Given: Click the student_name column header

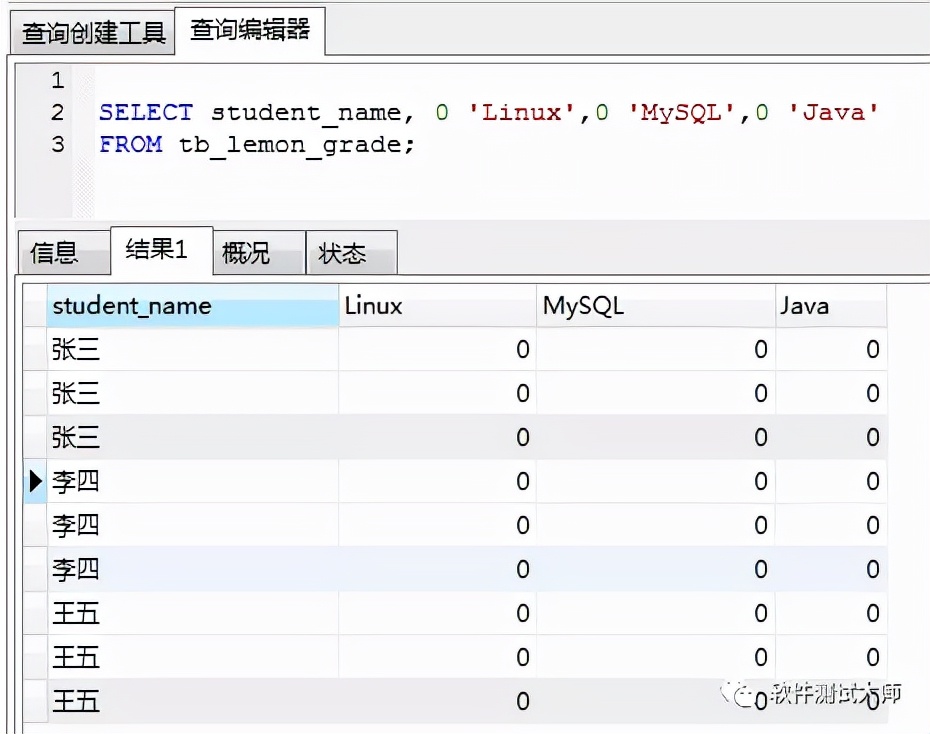Looking at the screenshot, I should [192, 306].
